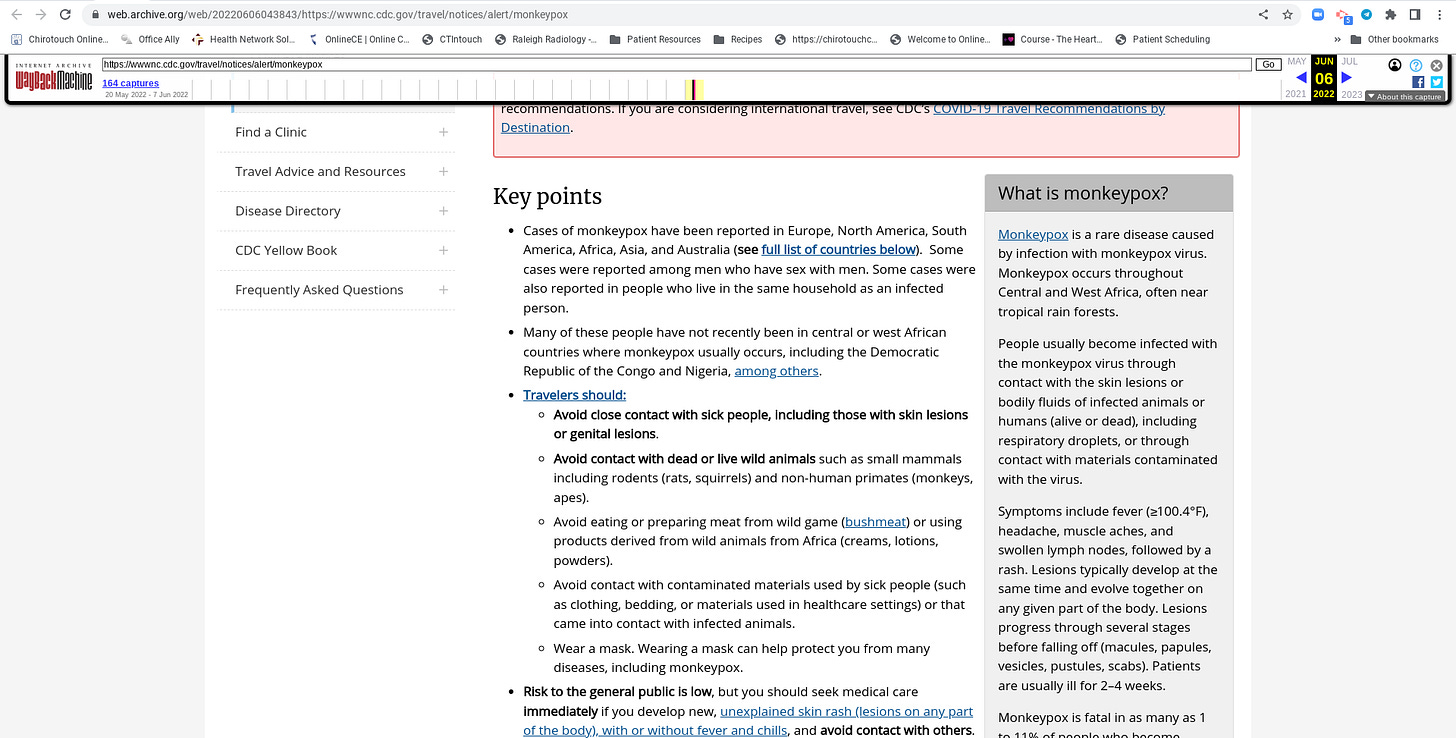Expand the Disease Directory section
Image resolution: width=1456 pixels, height=738 pixels.
[x=443, y=211]
